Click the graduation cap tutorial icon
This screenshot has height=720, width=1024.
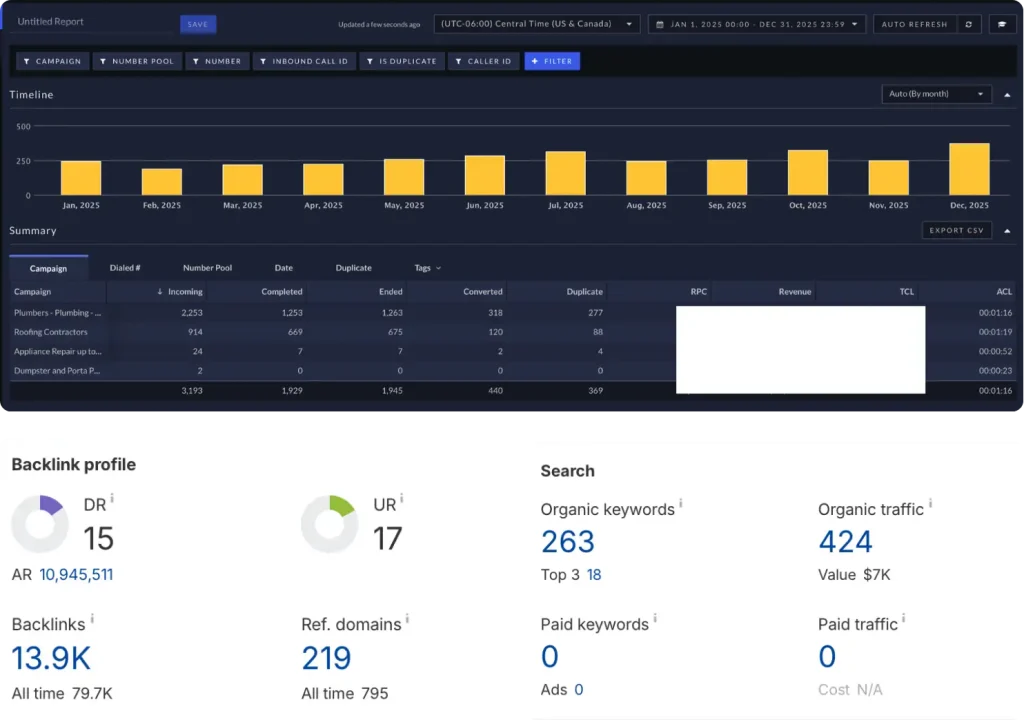1002,24
